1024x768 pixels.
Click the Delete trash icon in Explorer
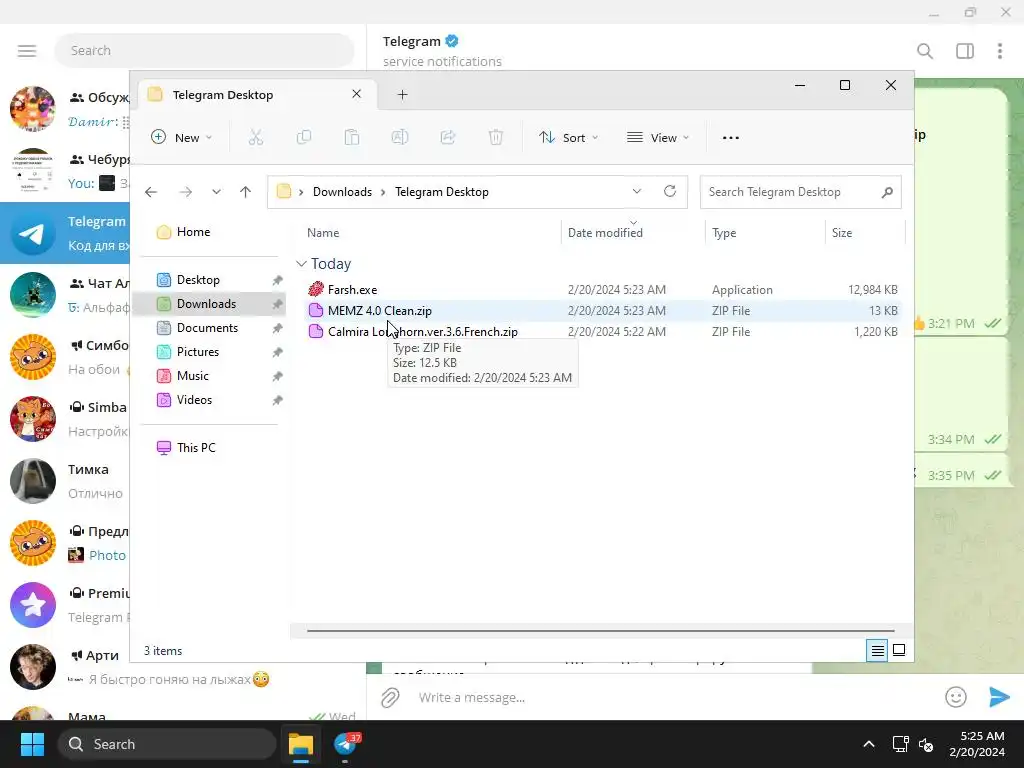tap(496, 137)
